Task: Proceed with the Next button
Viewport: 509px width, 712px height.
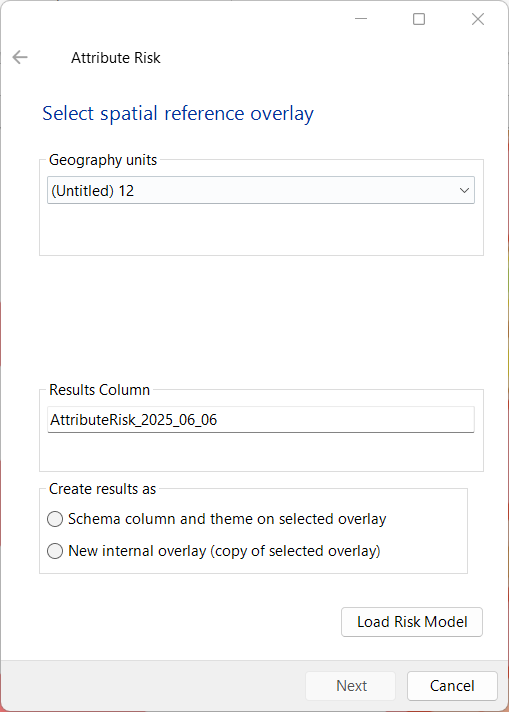Action: click(351, 686)
